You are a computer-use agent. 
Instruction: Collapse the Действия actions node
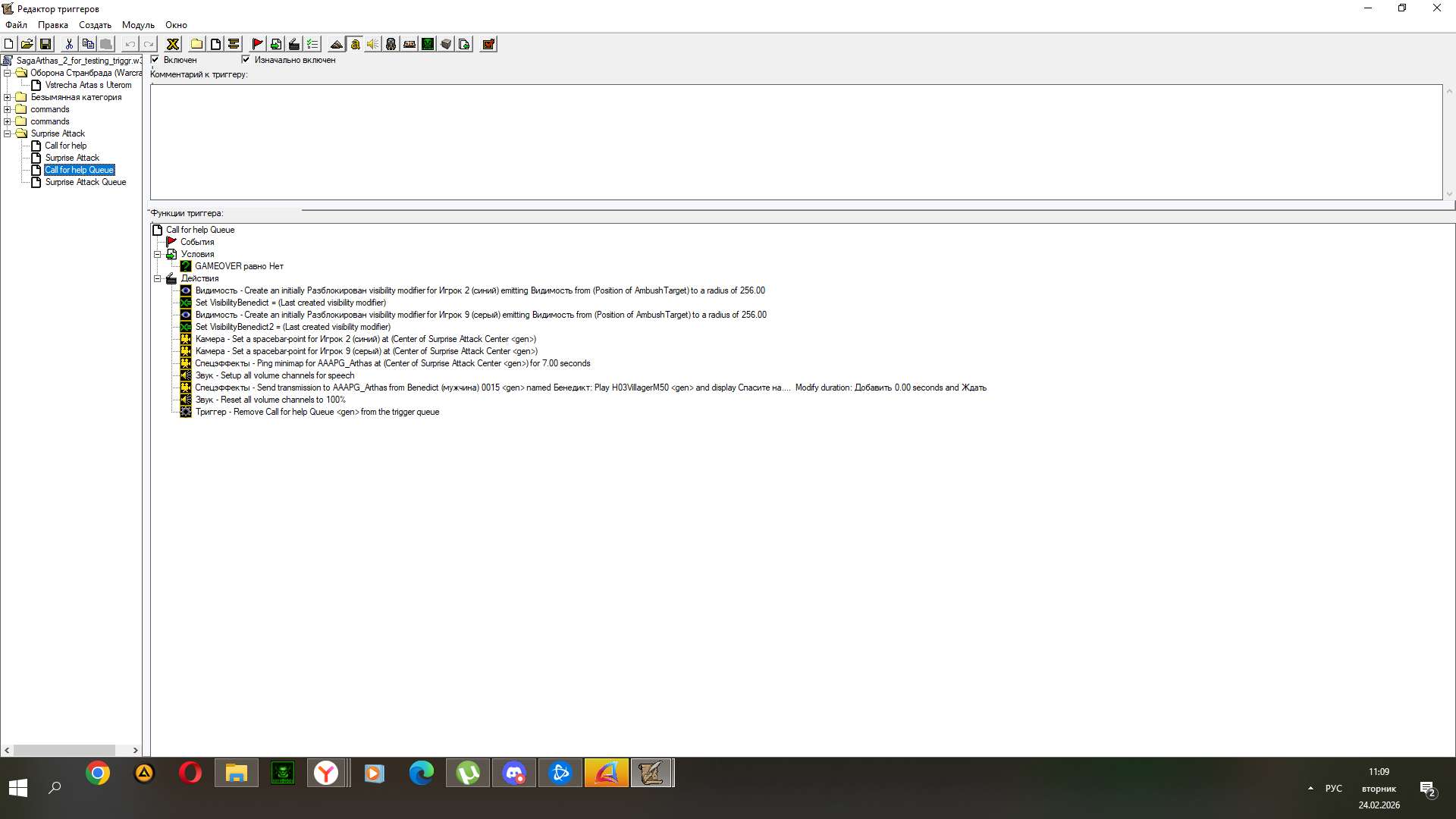(x=158, y=278)
